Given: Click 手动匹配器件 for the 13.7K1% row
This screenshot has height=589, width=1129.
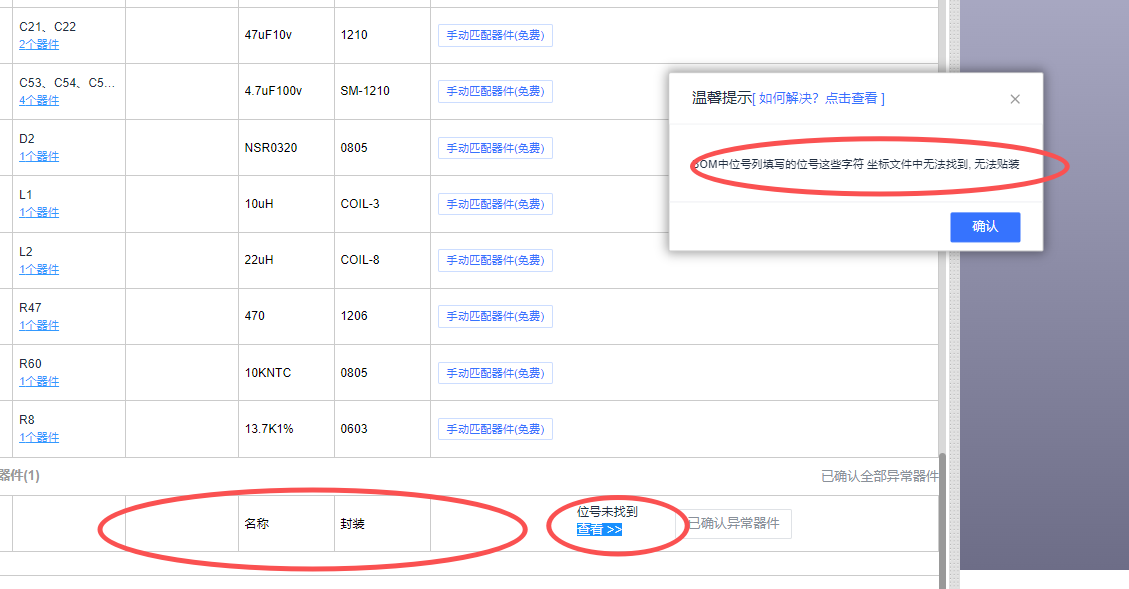Looking at the screenshot, I should [495, 429].
